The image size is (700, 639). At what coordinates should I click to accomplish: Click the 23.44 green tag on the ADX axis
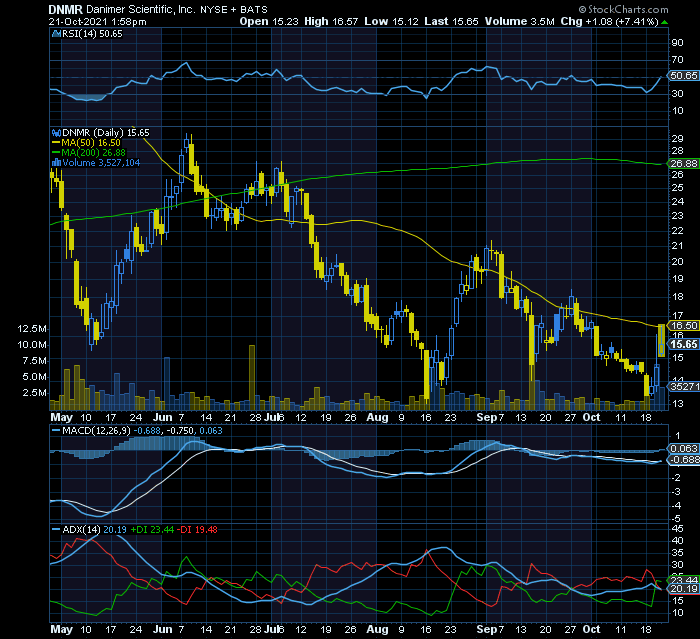click(684, 581)
